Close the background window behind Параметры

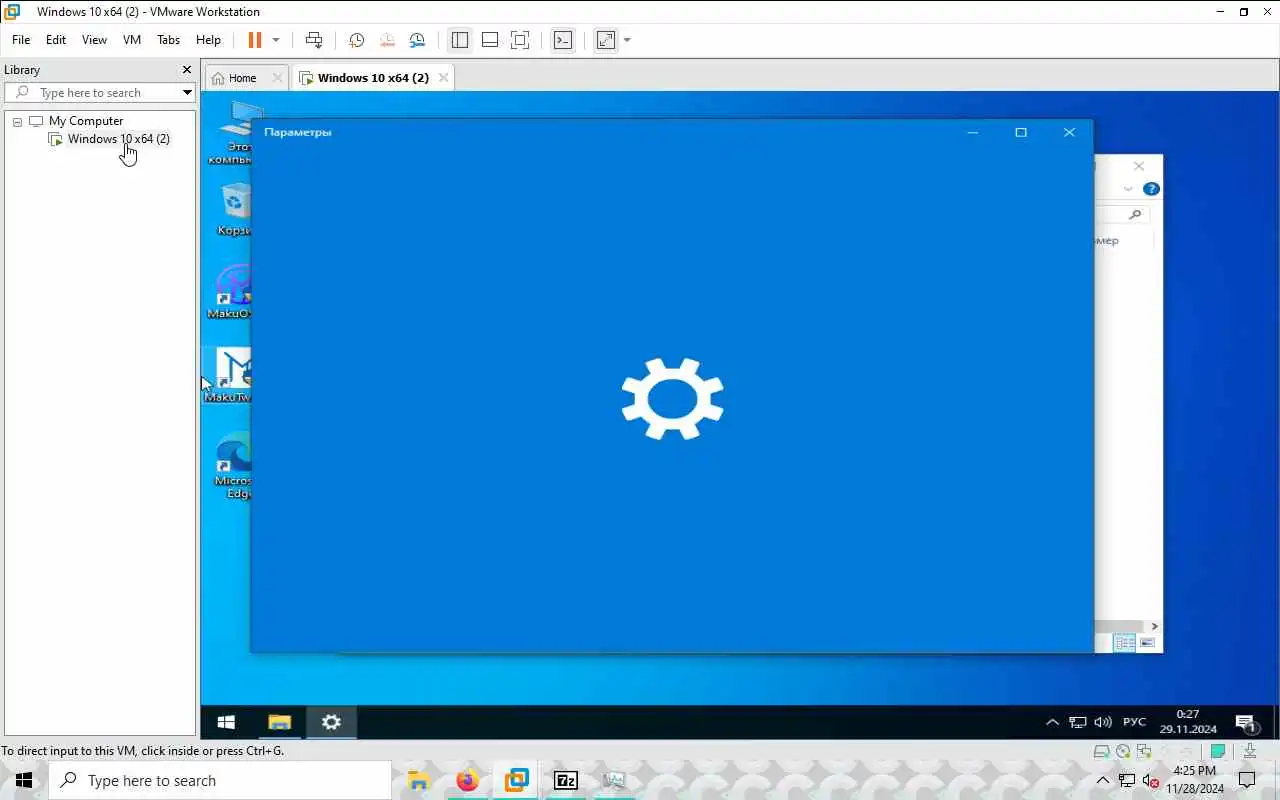1138,166
